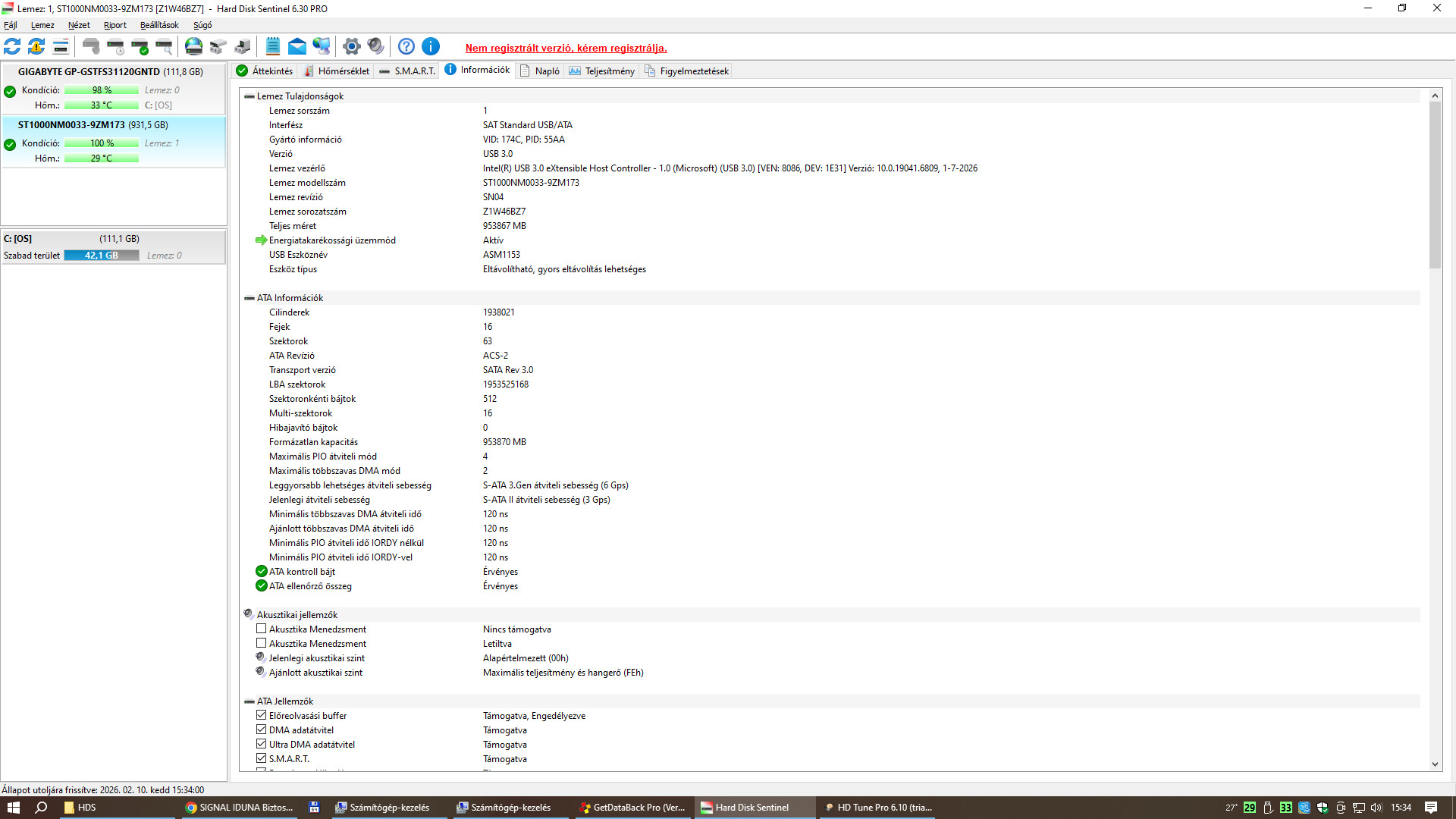Image resolution: width=1456 pixels, height=819 pixels.
Task: Open settings via the gear toolbar icon
Action: click(351, 47)
